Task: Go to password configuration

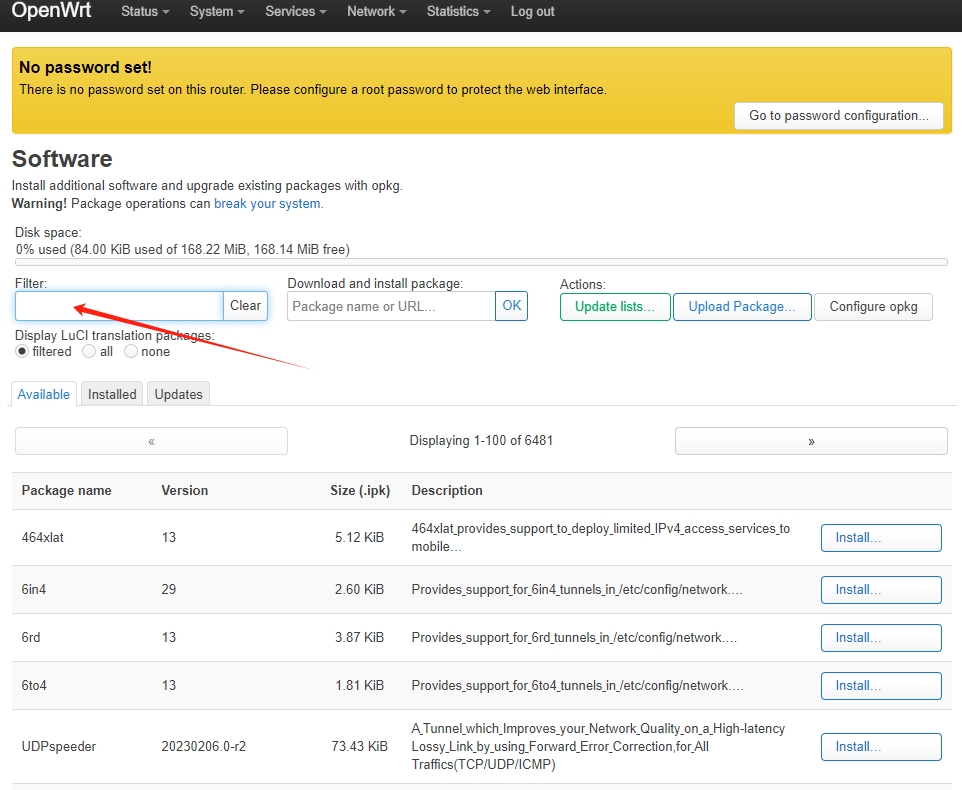Action: pyautogui.click(x=839, y=116)
